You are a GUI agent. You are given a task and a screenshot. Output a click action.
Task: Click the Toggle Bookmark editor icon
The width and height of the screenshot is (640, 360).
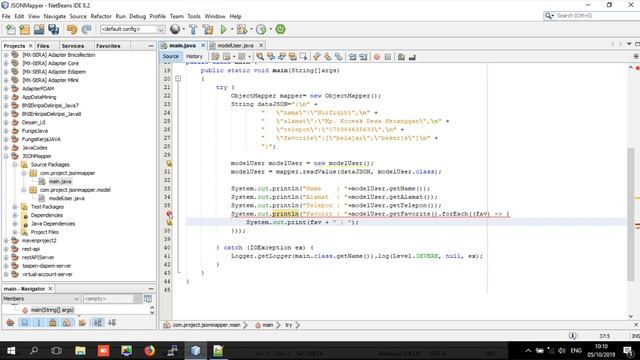click(338, 57)
